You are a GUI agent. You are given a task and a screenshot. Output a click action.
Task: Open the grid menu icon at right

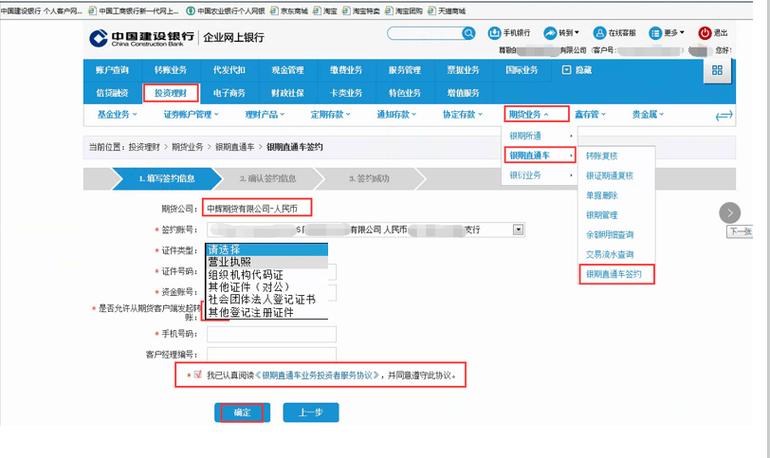pos(717,70)
